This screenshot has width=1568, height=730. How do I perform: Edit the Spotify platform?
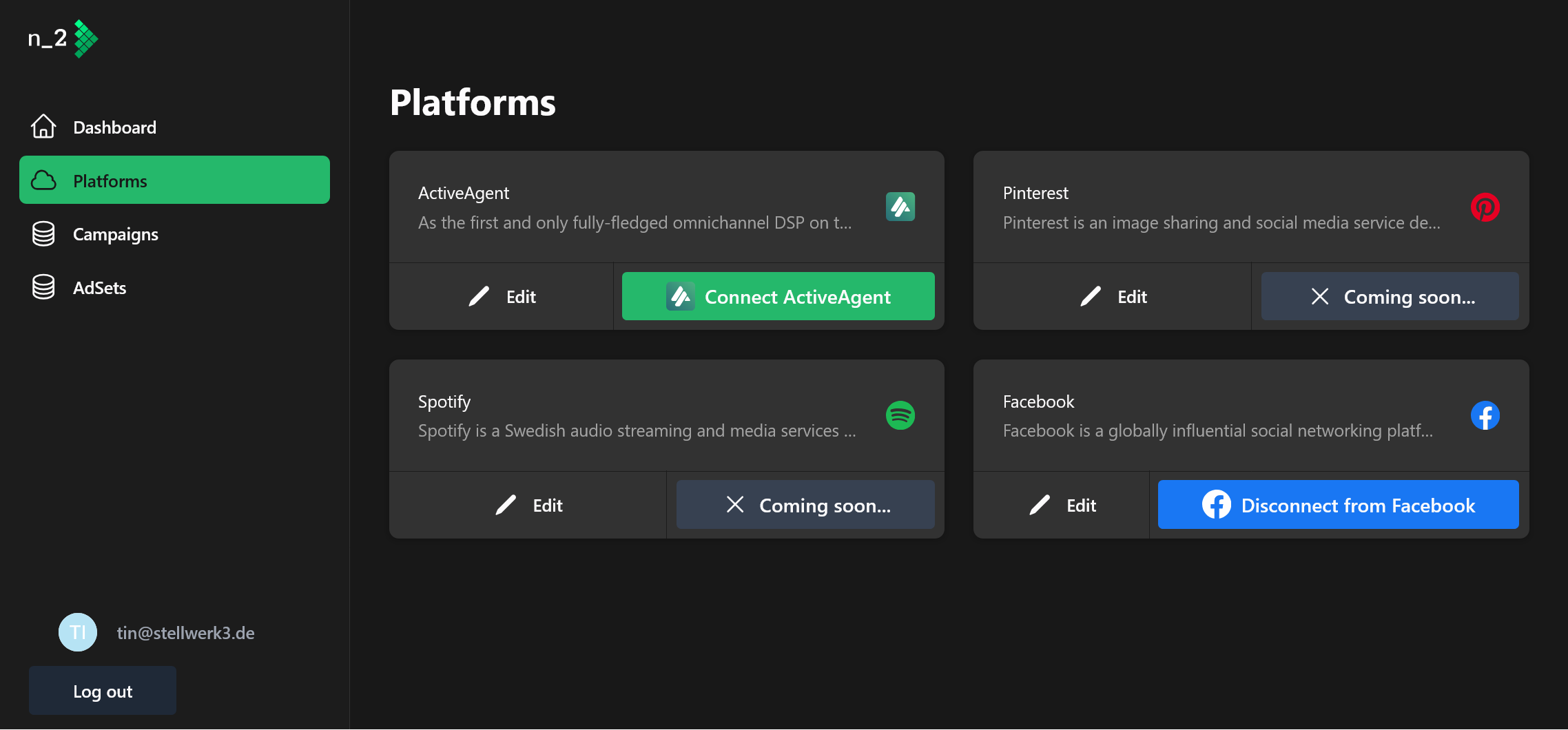point(528,505)
